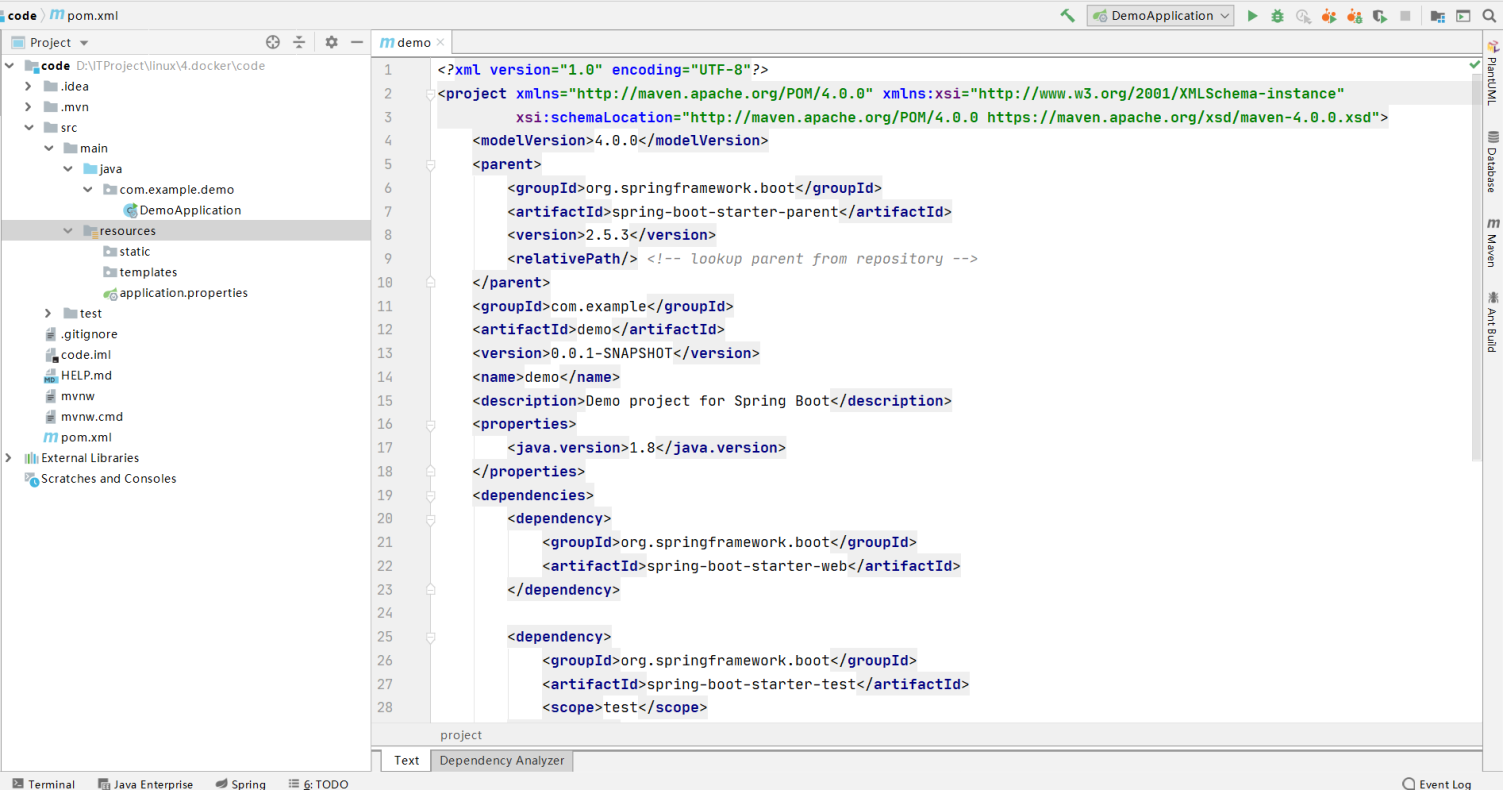
Task: Run with Coverage shield icon
Action: [1380, 16]
